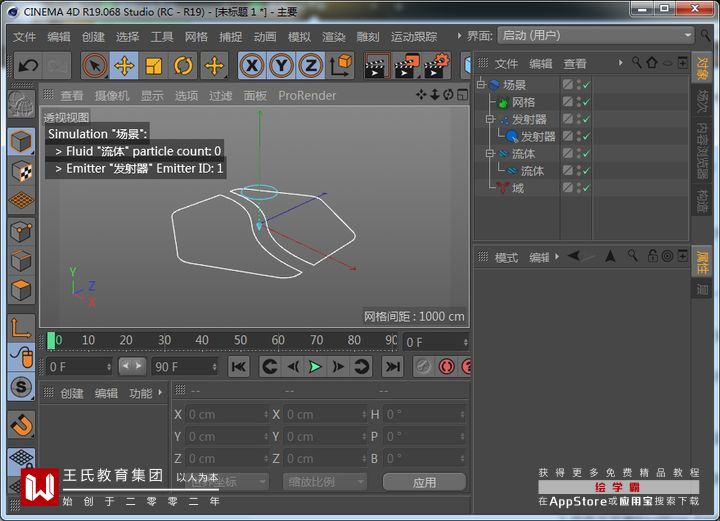Image resolution: width=720 pixels, height=521 pixels.
Task: Expand object manager menu overflow arrow
Action: (620, 62)
